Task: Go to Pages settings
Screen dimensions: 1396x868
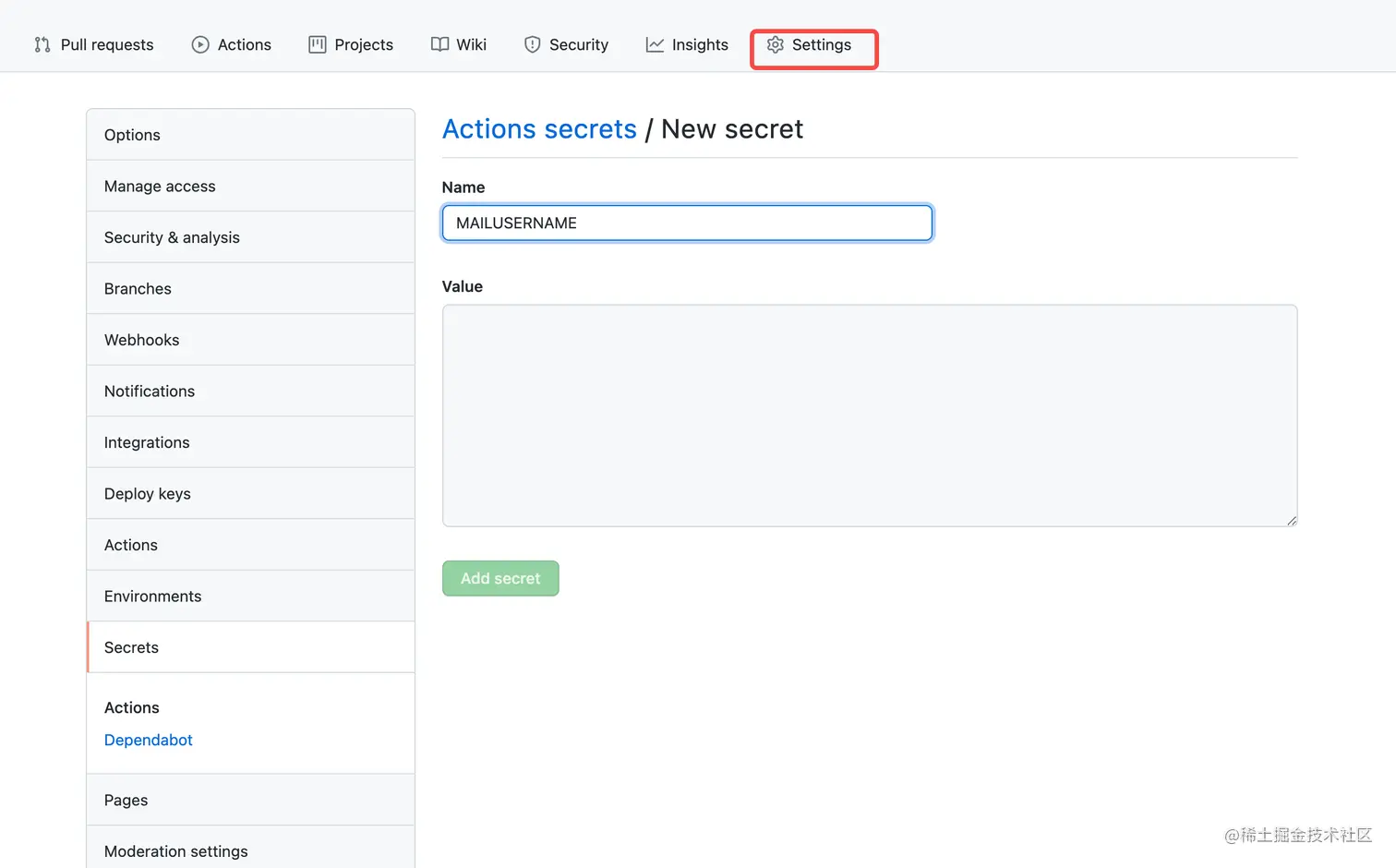Action: click(x=250, y=800)
